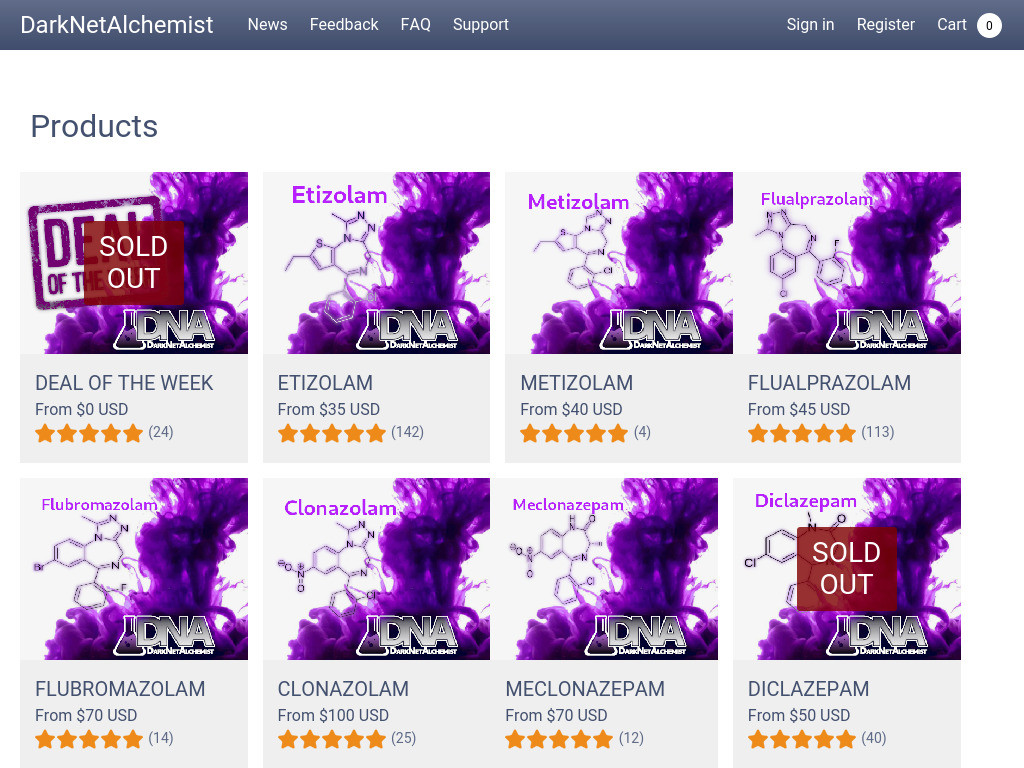Open the Flubromazolam product image
The image size is (1024, 768).
coord(134,569)
